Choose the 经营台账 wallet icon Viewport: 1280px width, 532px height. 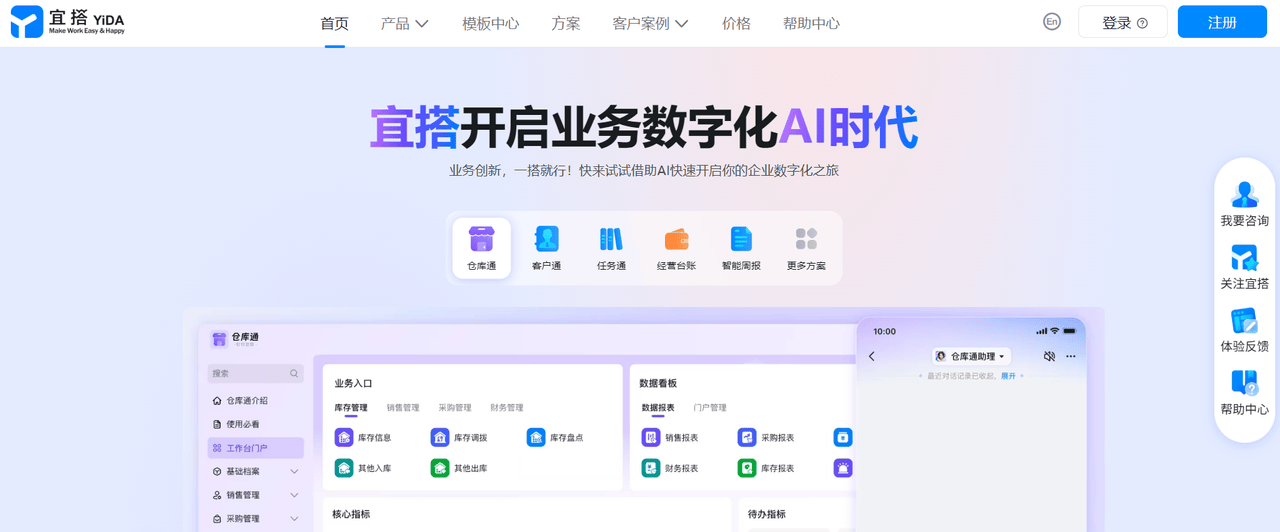click(676, 240)
